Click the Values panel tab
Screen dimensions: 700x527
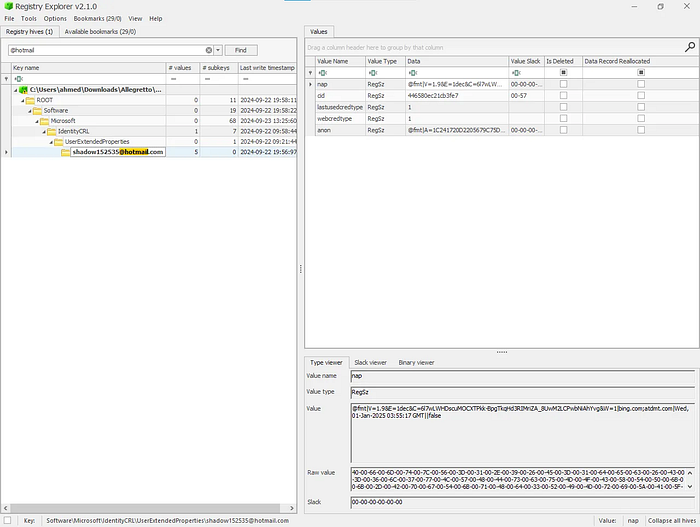coord(319,32)
